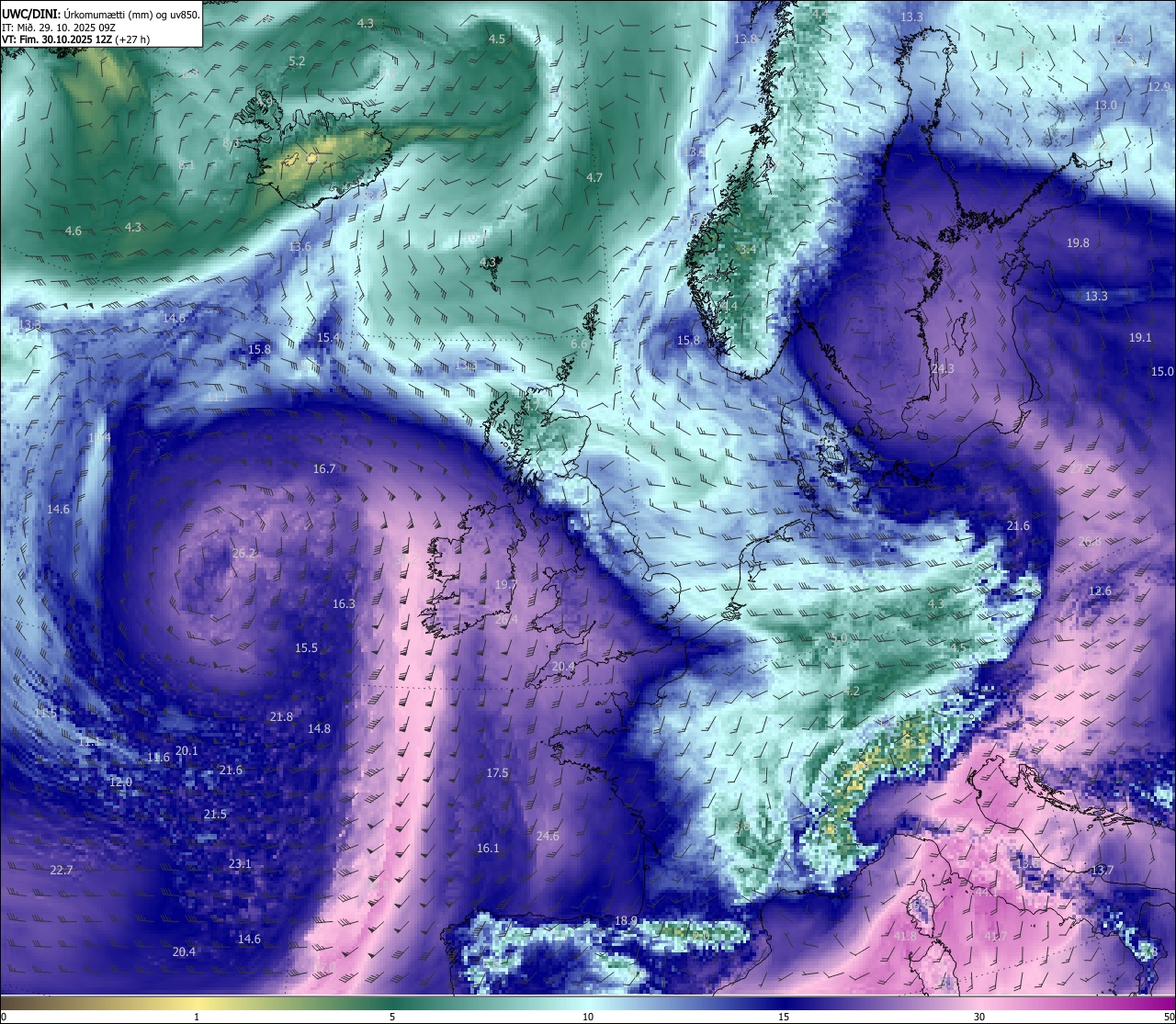
Task: Click the 50 tick on the colour scale
Action: pos(1169,1017)
